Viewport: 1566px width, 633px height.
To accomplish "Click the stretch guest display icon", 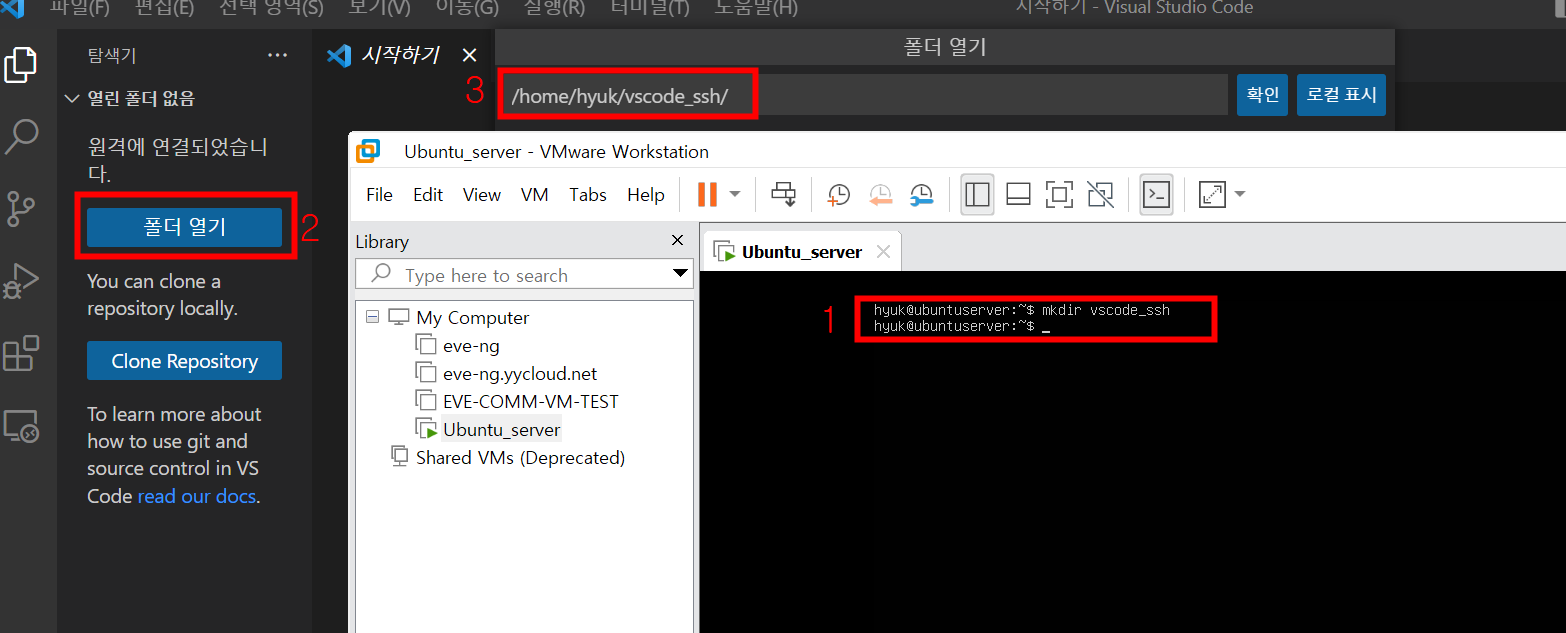I will (x=1212, y=194).
